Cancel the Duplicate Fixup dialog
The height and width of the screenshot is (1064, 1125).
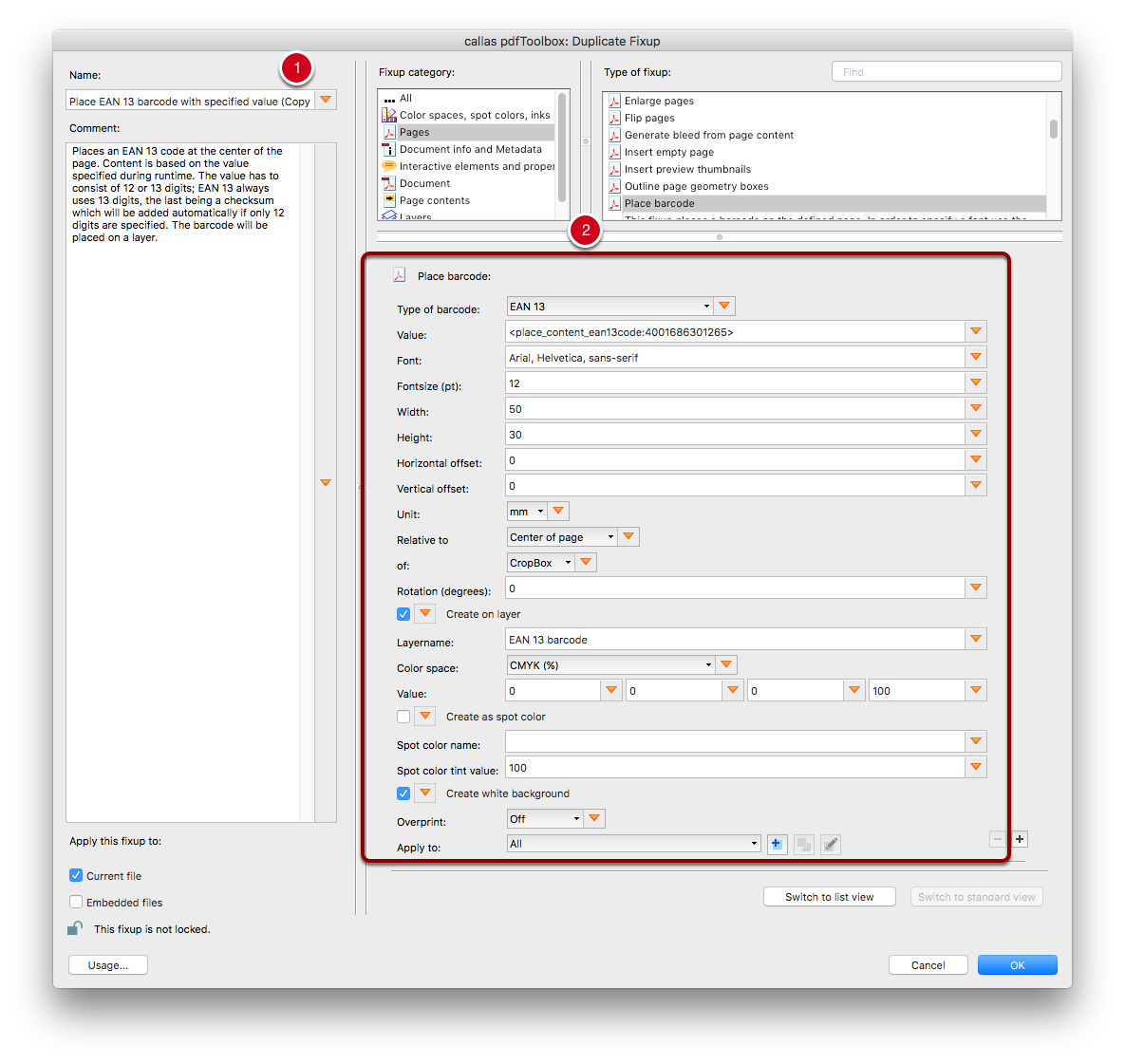click(928, 965)
